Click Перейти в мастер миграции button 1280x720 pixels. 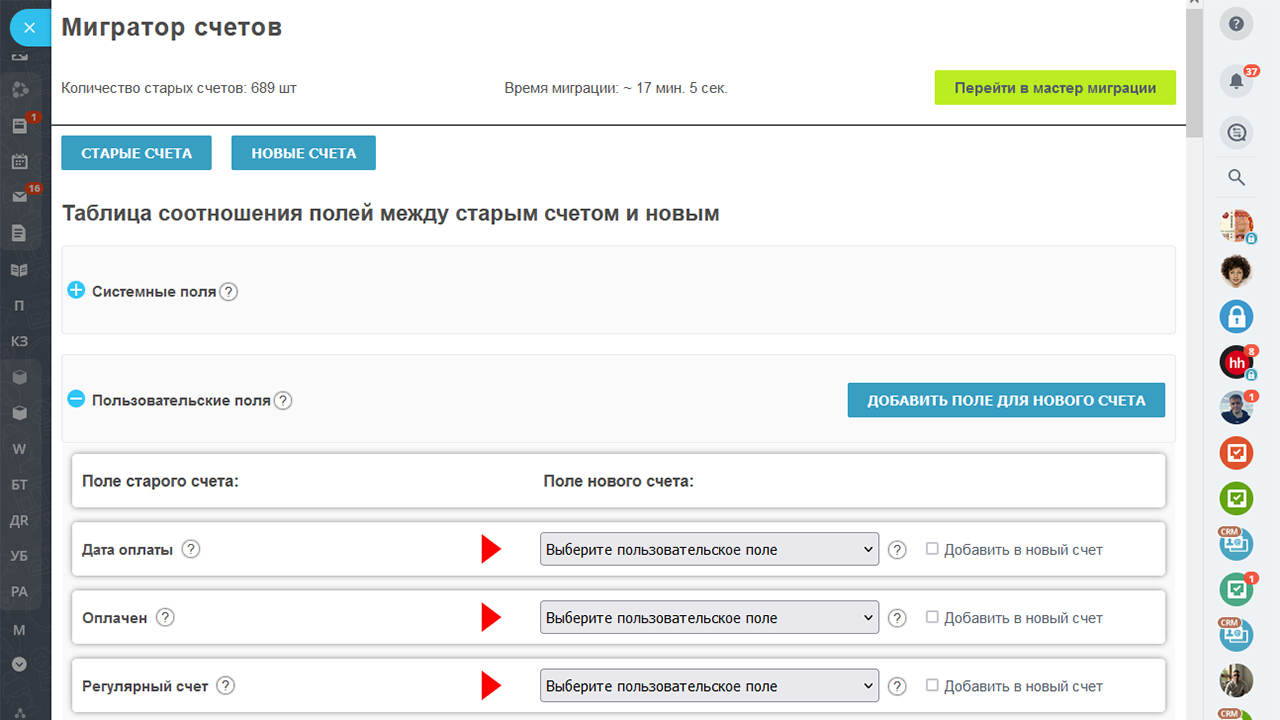point(1055,88)
